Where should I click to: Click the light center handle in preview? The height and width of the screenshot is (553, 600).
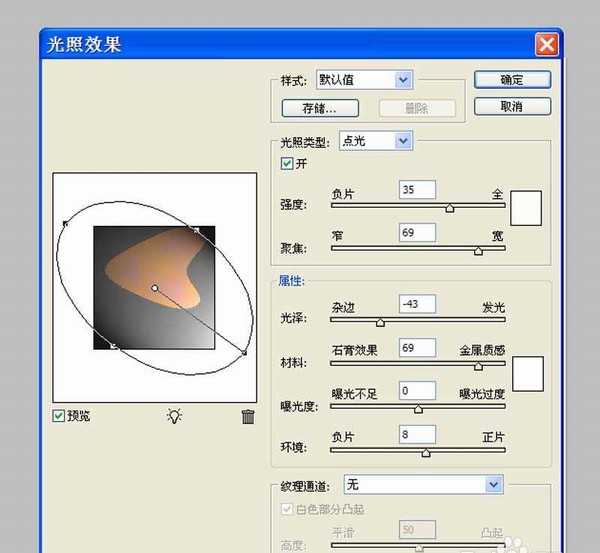point(155,288)
